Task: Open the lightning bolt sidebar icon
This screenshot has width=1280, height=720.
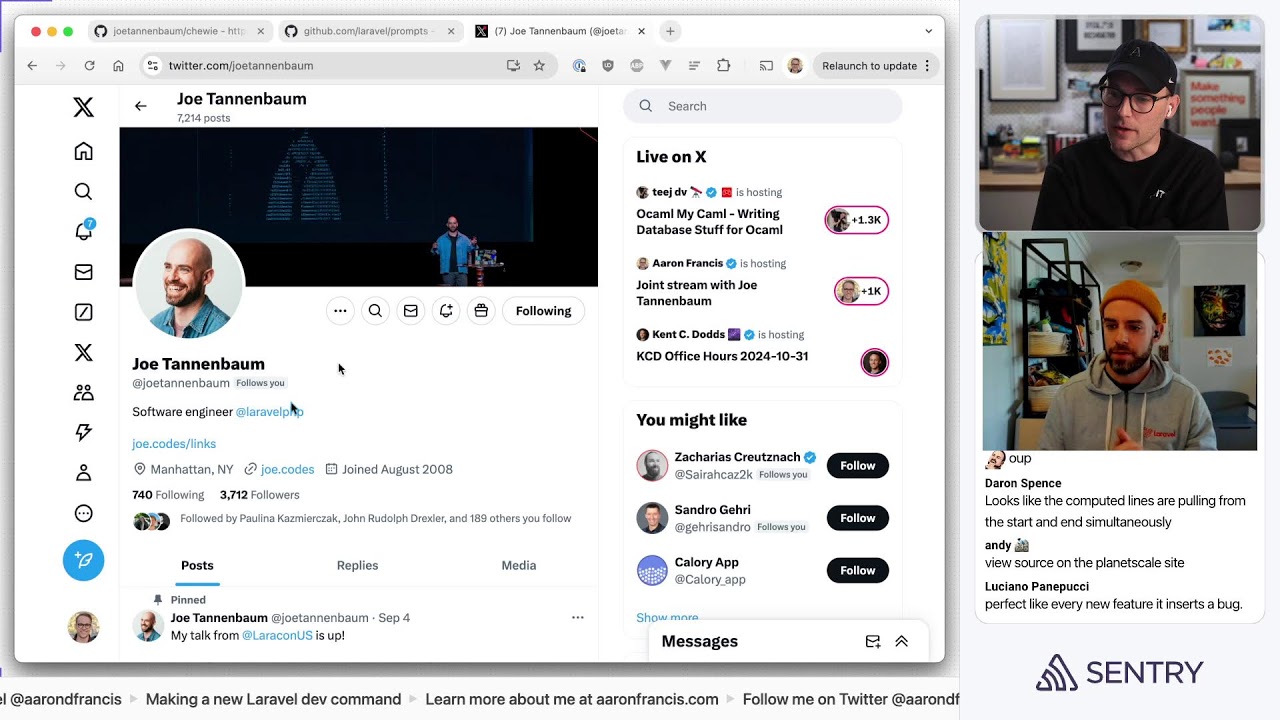Action: point(84,432)
